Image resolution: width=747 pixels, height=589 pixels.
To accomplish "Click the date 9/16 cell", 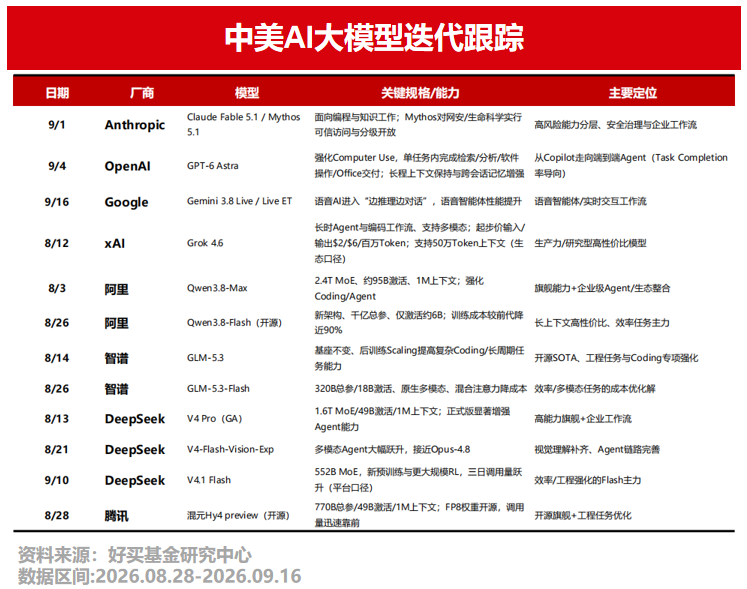I will (57, 202).
